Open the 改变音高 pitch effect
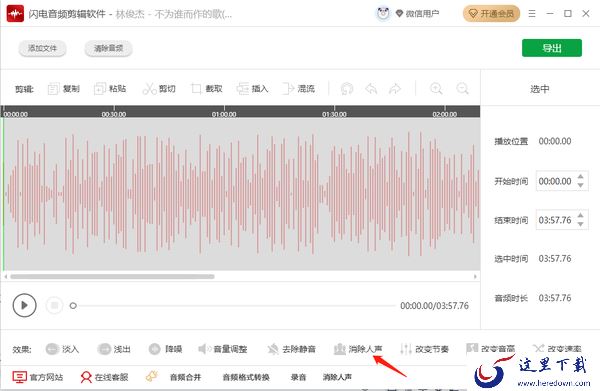This screenshot has width=600, height=391. point(491,349)
